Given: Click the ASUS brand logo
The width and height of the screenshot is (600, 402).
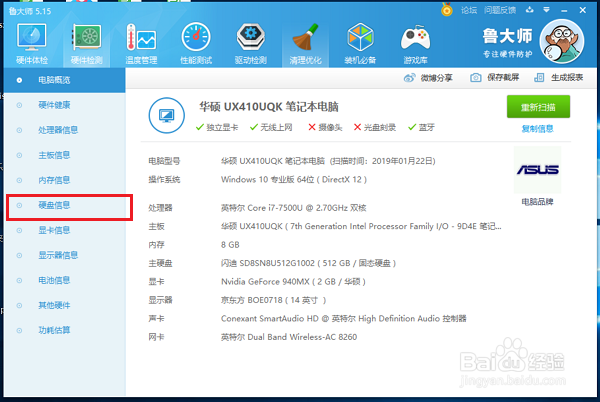Looking at the screenshot, I should (x=538, y=169).
